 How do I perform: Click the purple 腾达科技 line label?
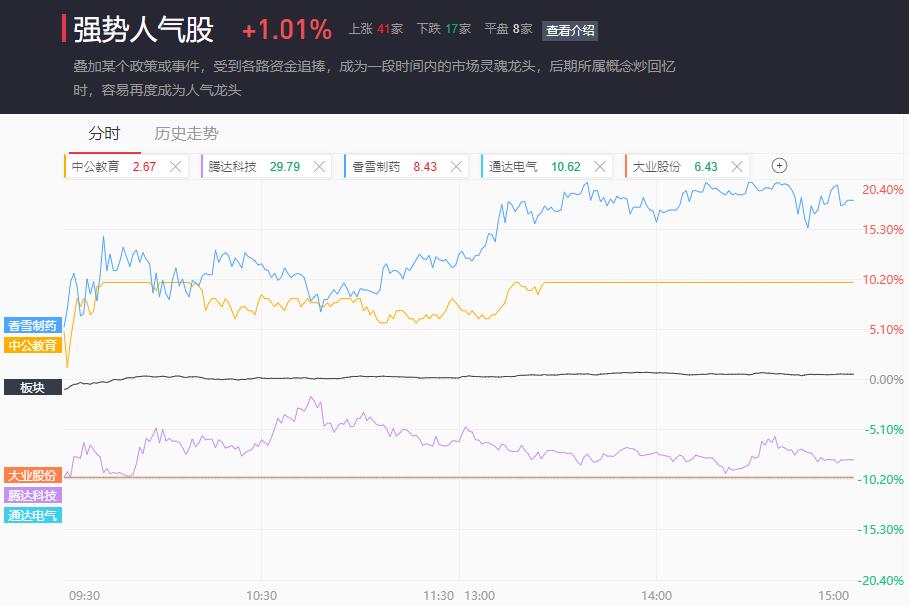click(32, 495)
